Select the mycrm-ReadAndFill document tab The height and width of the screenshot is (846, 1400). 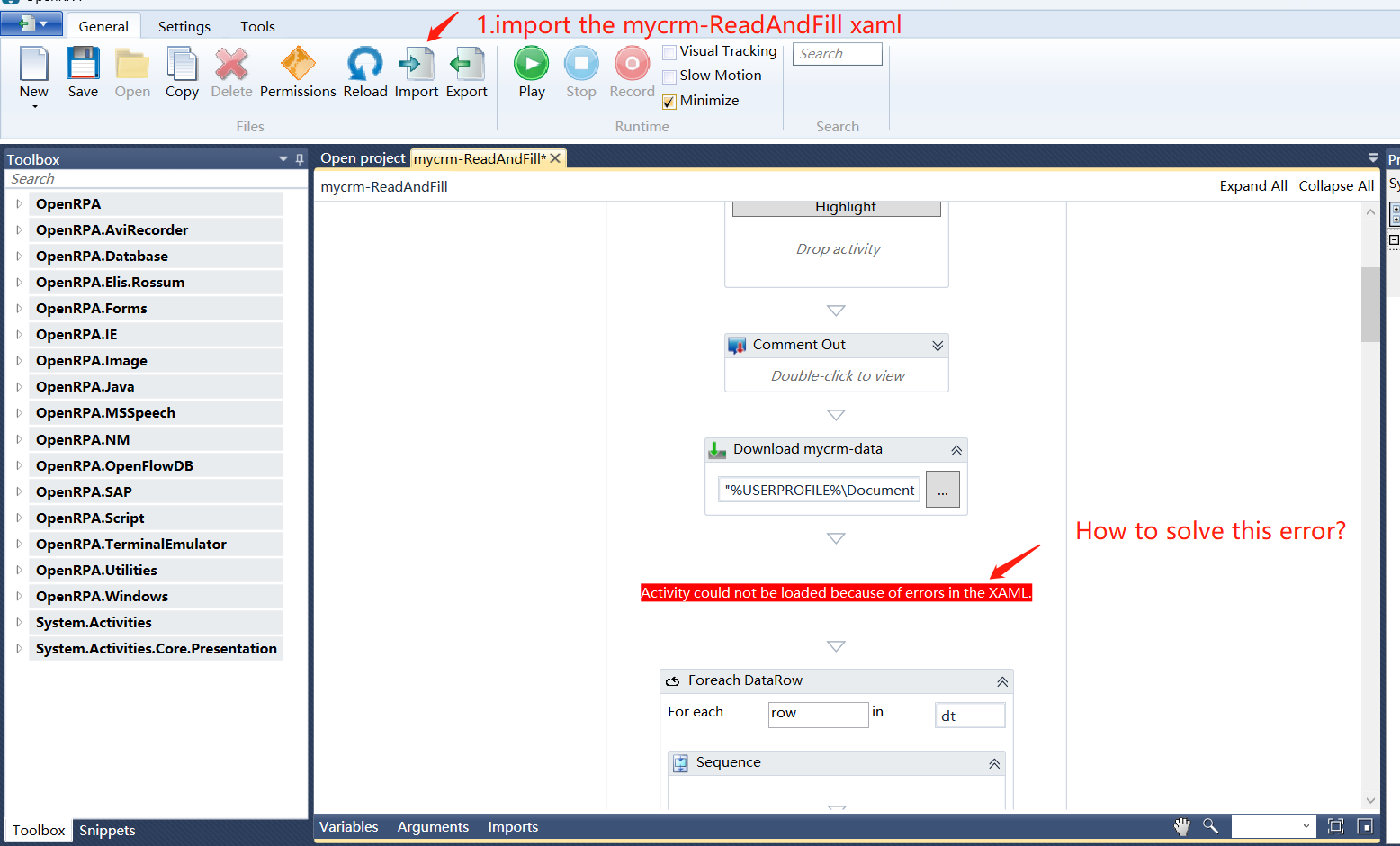click(x=480, y=158)
